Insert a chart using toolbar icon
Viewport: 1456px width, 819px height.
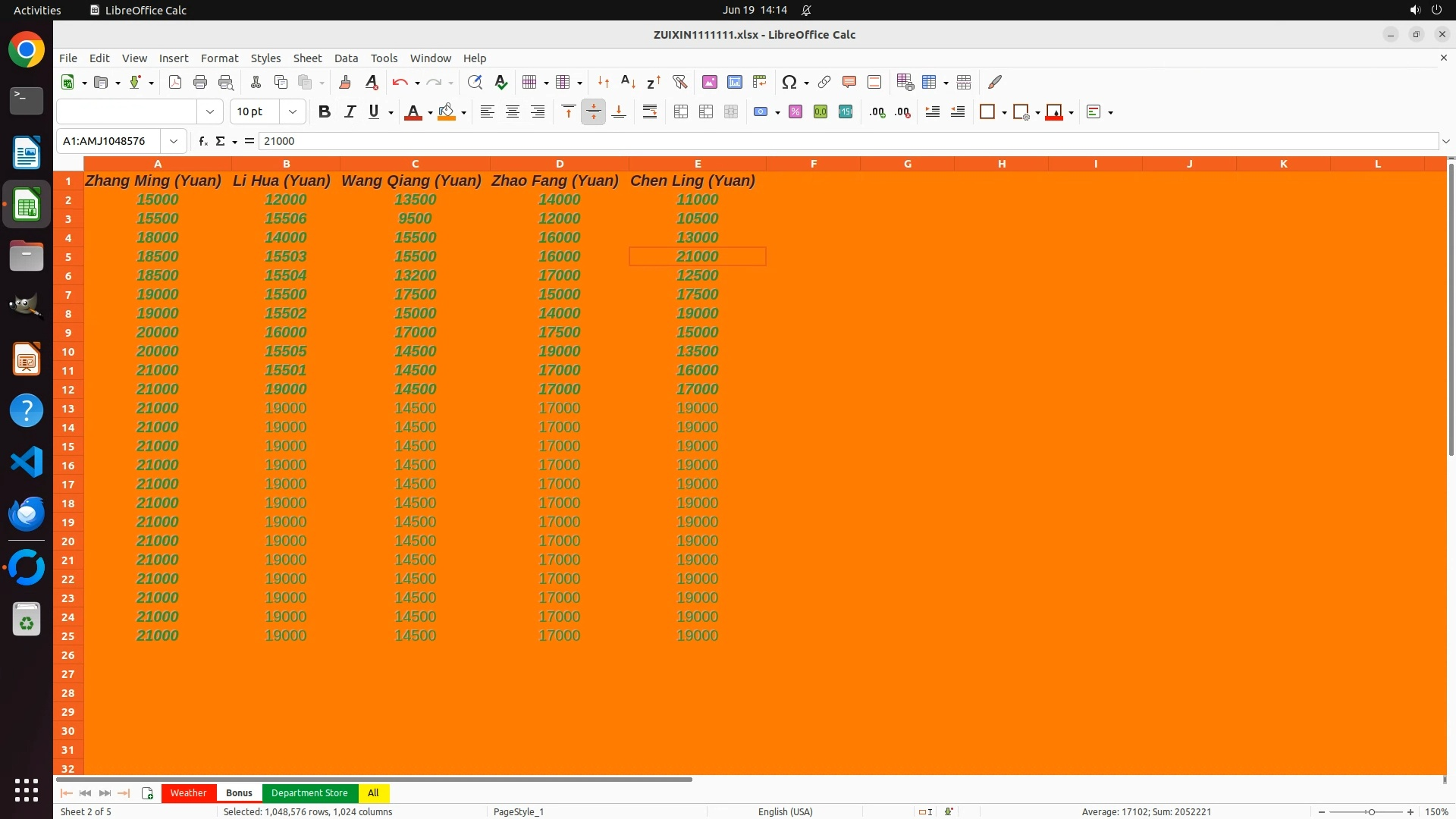click(x=734, y=82)
